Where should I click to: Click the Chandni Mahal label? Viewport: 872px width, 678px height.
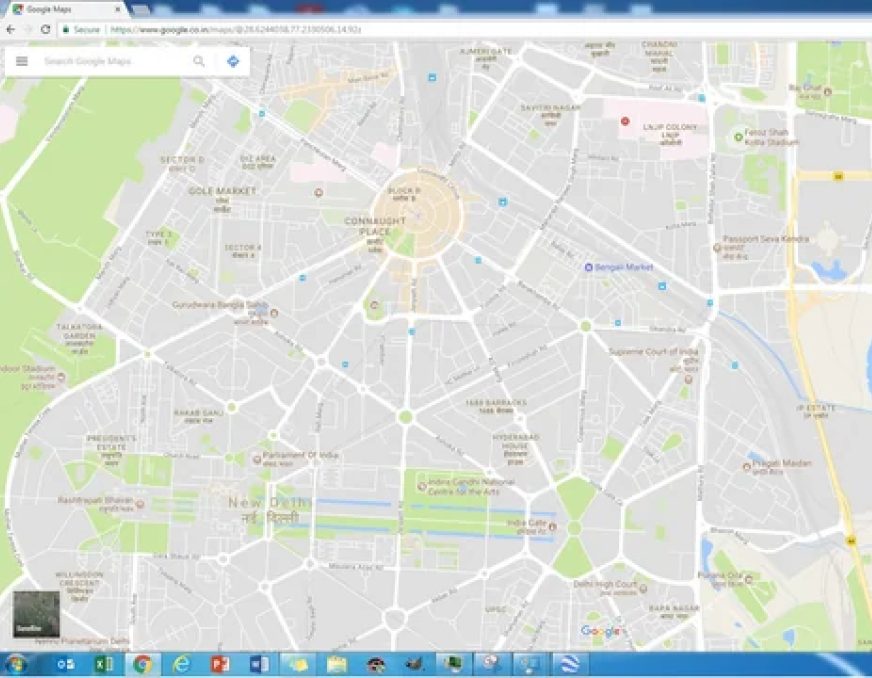(660, 49)
